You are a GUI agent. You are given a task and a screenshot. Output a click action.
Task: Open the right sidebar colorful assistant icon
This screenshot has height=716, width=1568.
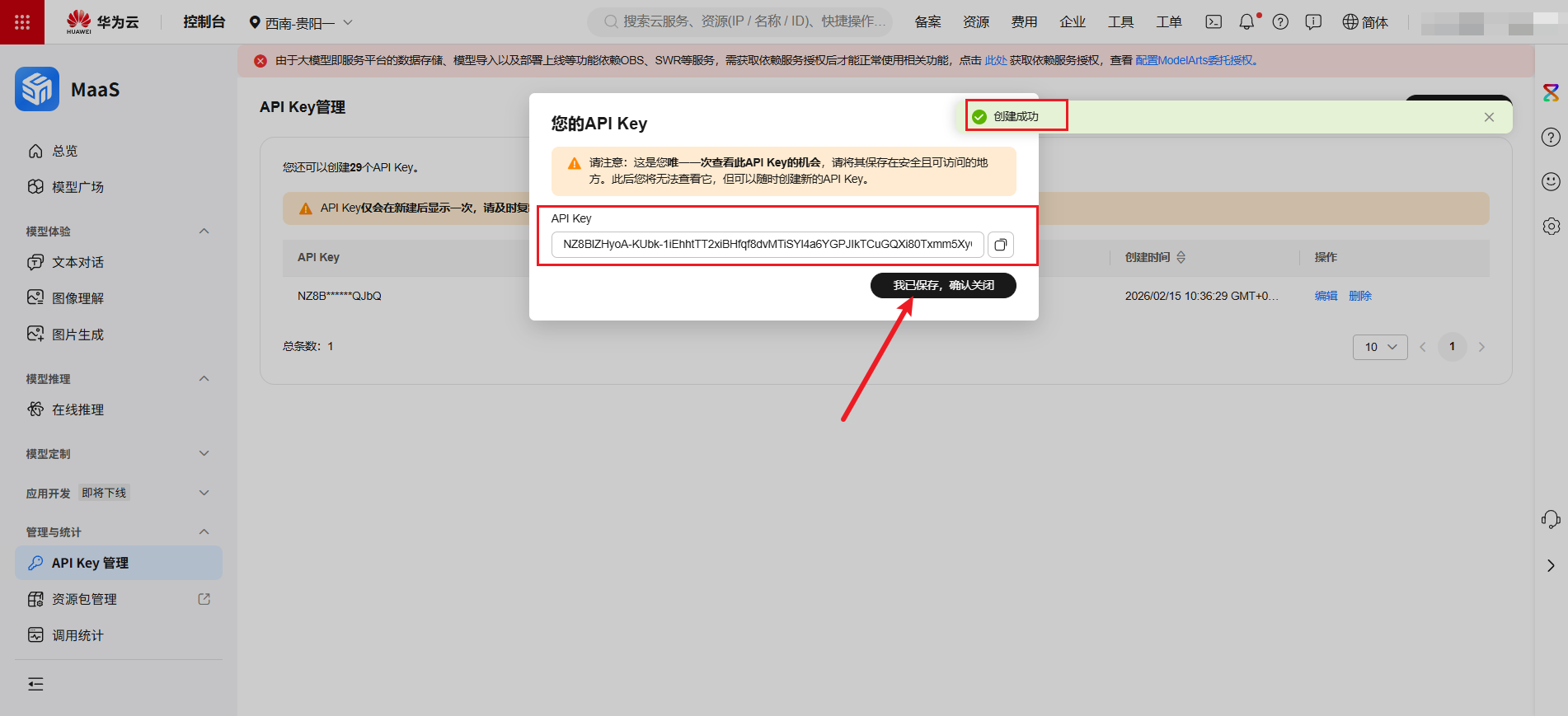1551,93
